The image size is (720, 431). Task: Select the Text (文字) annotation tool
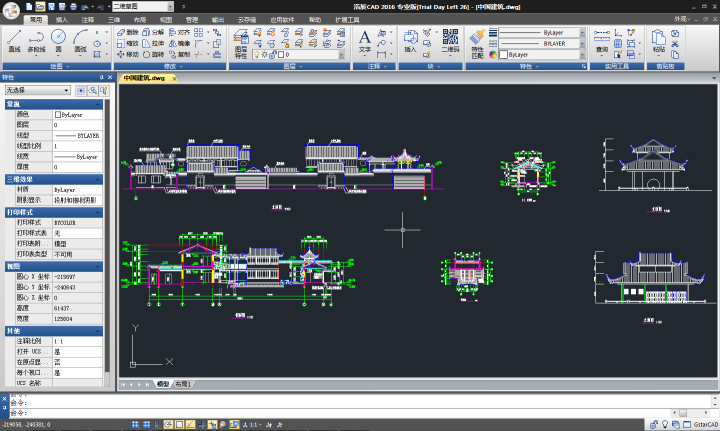(365, 41)
